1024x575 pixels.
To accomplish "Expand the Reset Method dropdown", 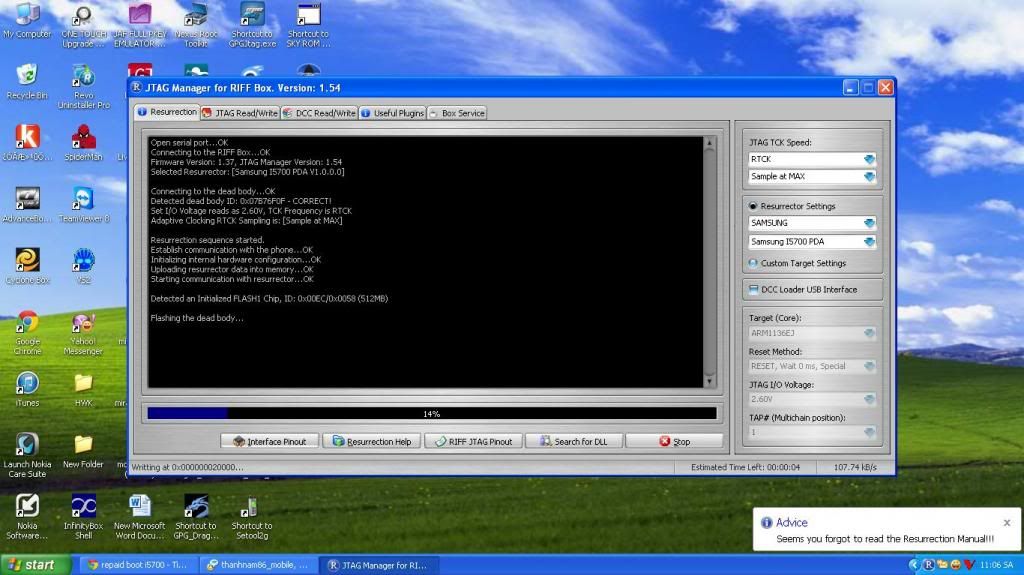I will 869,366.
